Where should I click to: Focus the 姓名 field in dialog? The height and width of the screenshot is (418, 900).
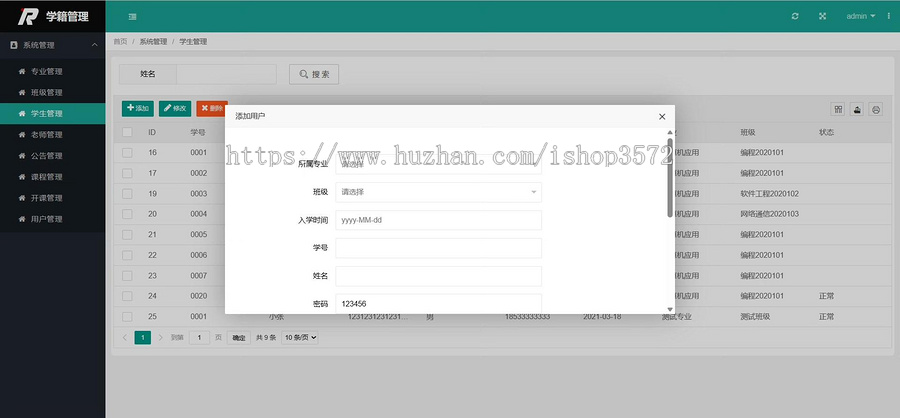tap(439, 276)
